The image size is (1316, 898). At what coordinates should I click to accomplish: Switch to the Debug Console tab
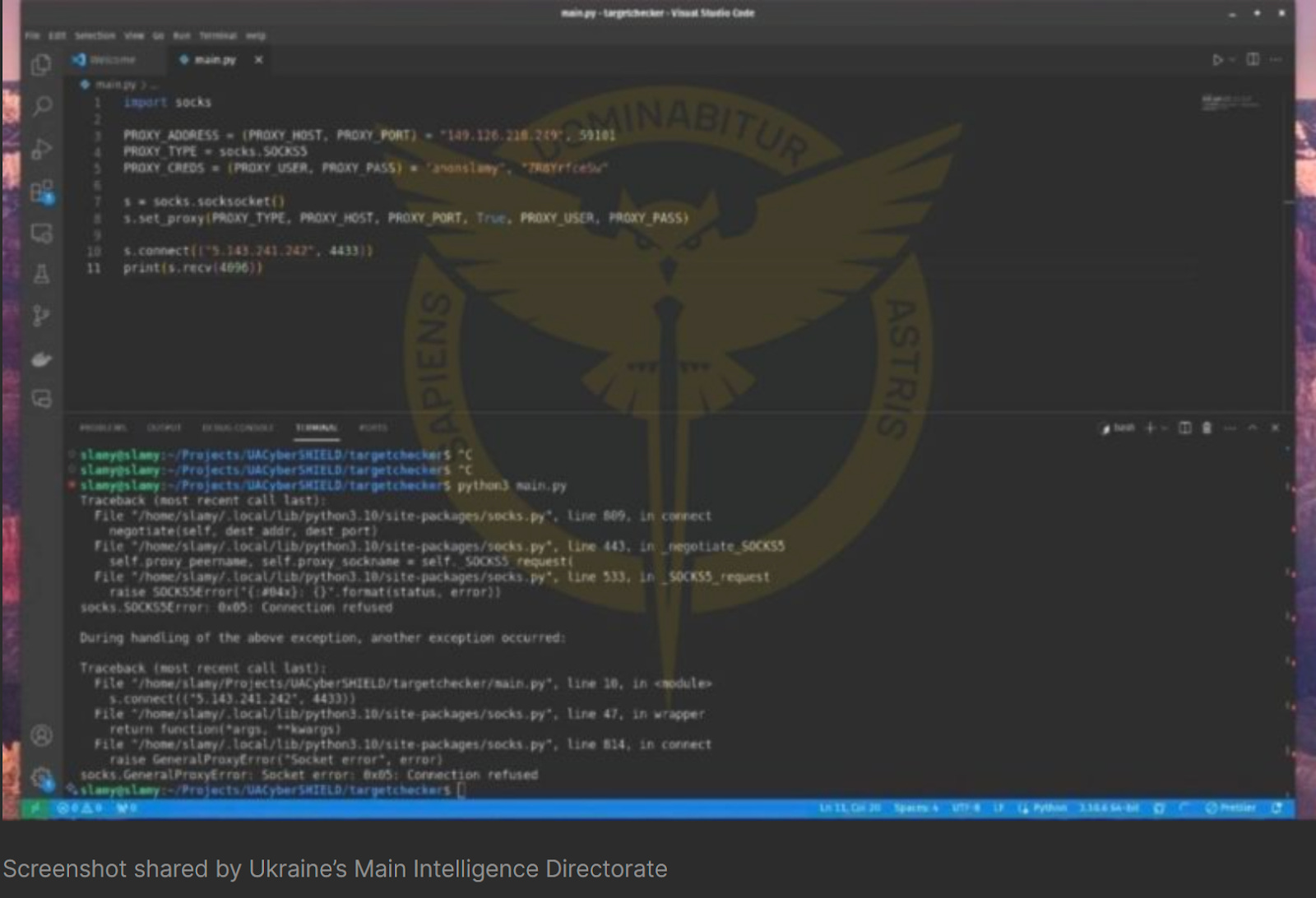(x=238, y=428)
